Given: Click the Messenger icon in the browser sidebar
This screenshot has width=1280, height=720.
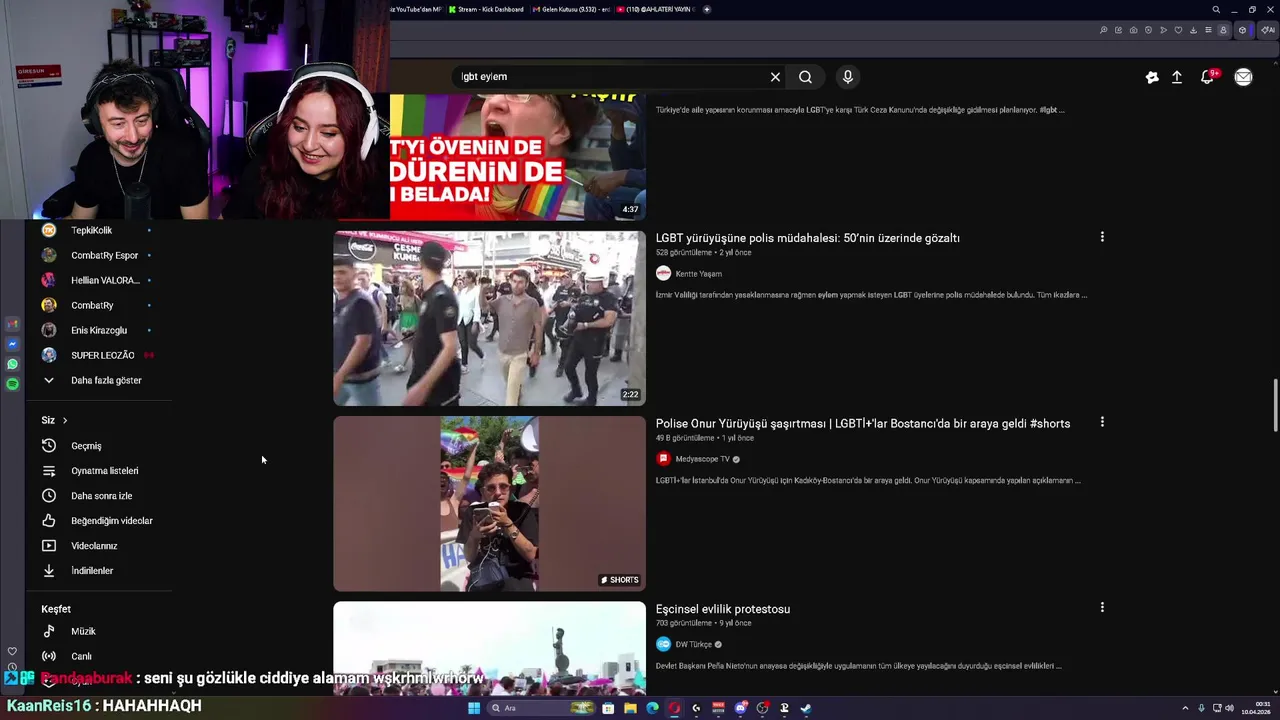Looking at the screenshot, I should 12,344.
